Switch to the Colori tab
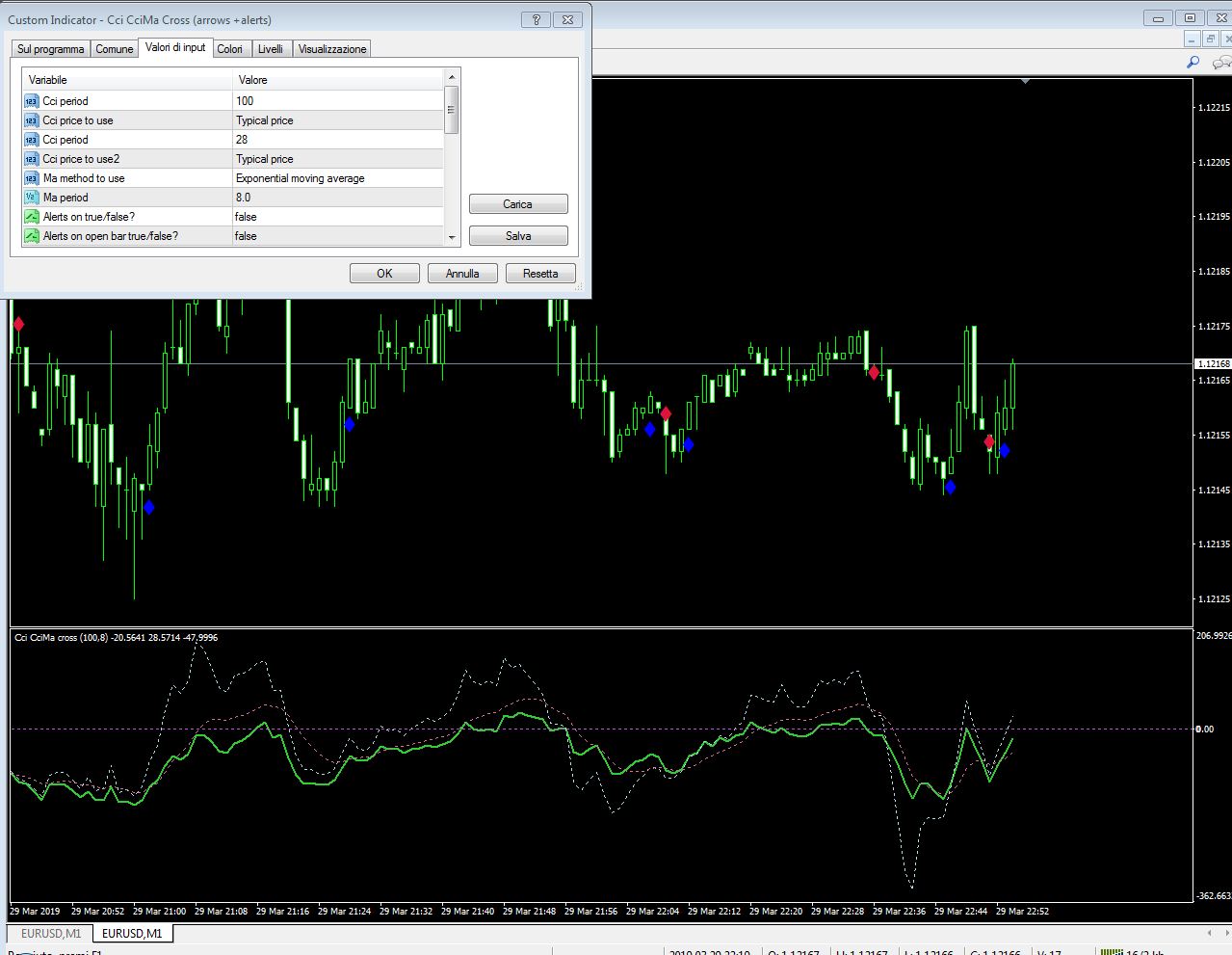 pos(229,49)
